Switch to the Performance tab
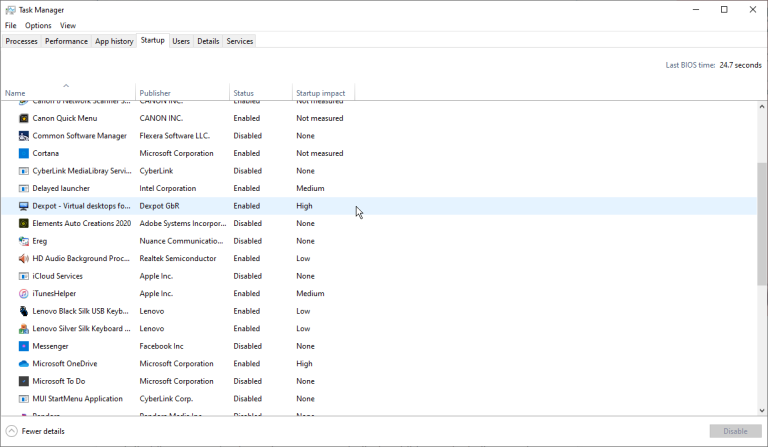The width and height of the screenshot is (768, 447). coord(66,41)
